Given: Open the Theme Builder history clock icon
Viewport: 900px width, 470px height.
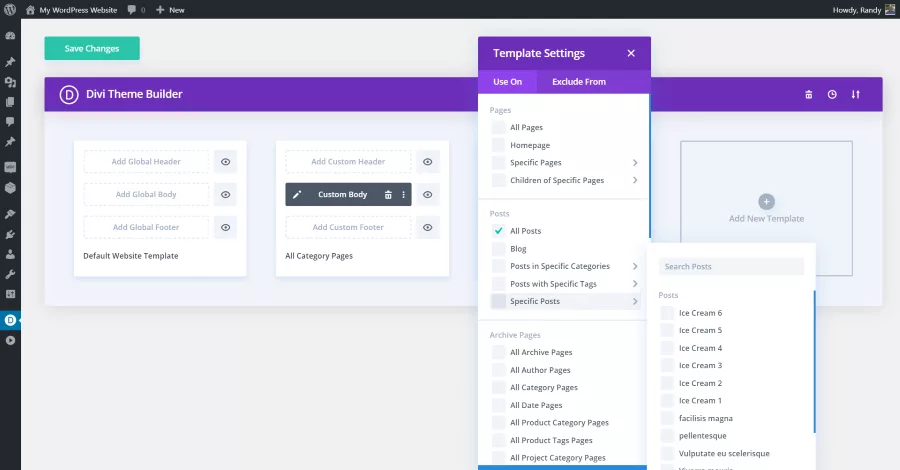Looking at the screenshot, I should [832, 95].
